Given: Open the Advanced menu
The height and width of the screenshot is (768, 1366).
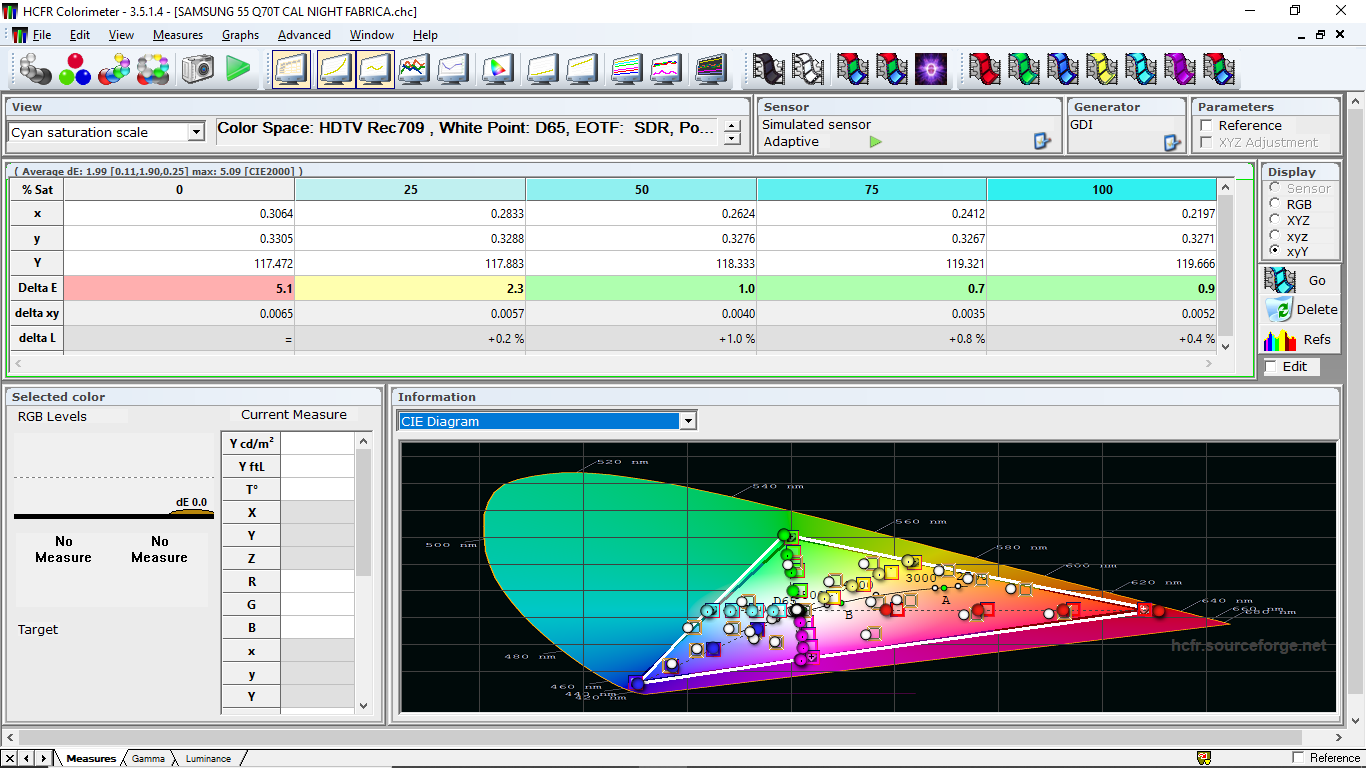Looking at the screenshot, I should [304, 35].
